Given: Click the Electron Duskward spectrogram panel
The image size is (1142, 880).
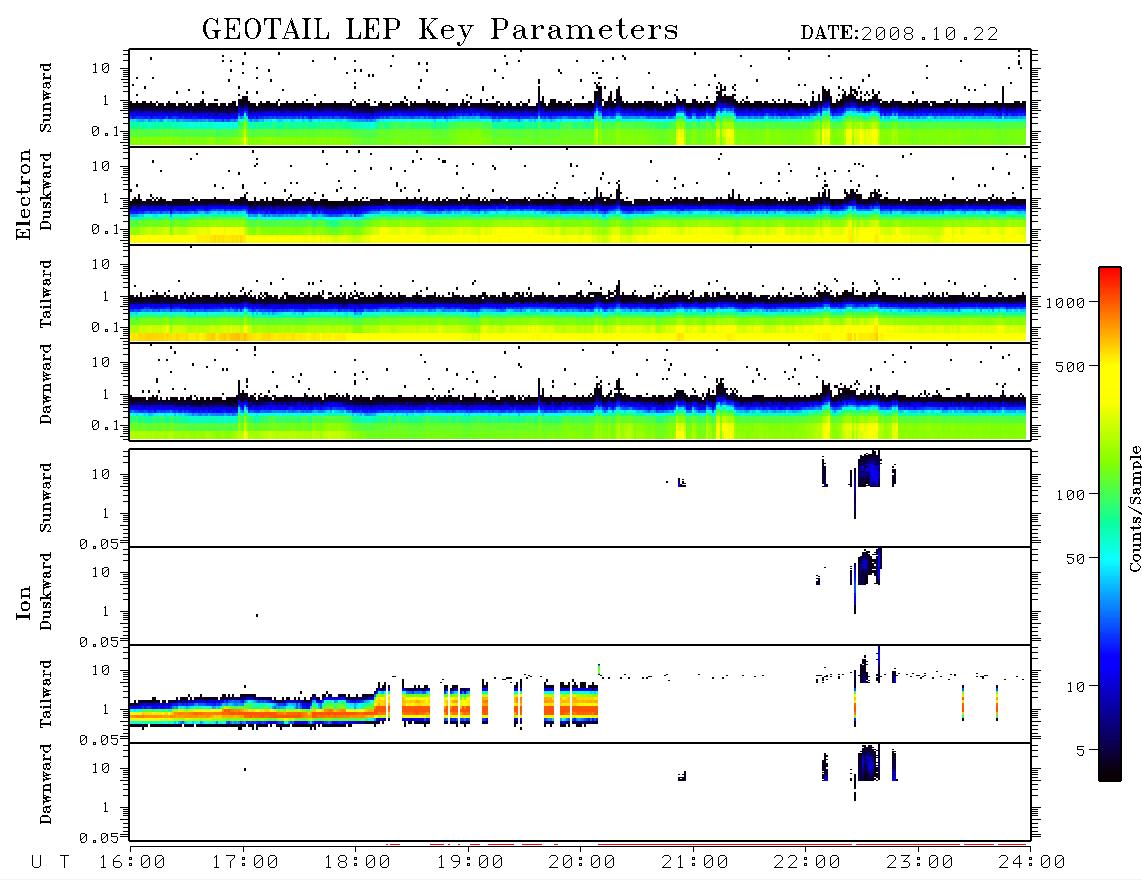Looking at the screenshot, I should 580,195.
